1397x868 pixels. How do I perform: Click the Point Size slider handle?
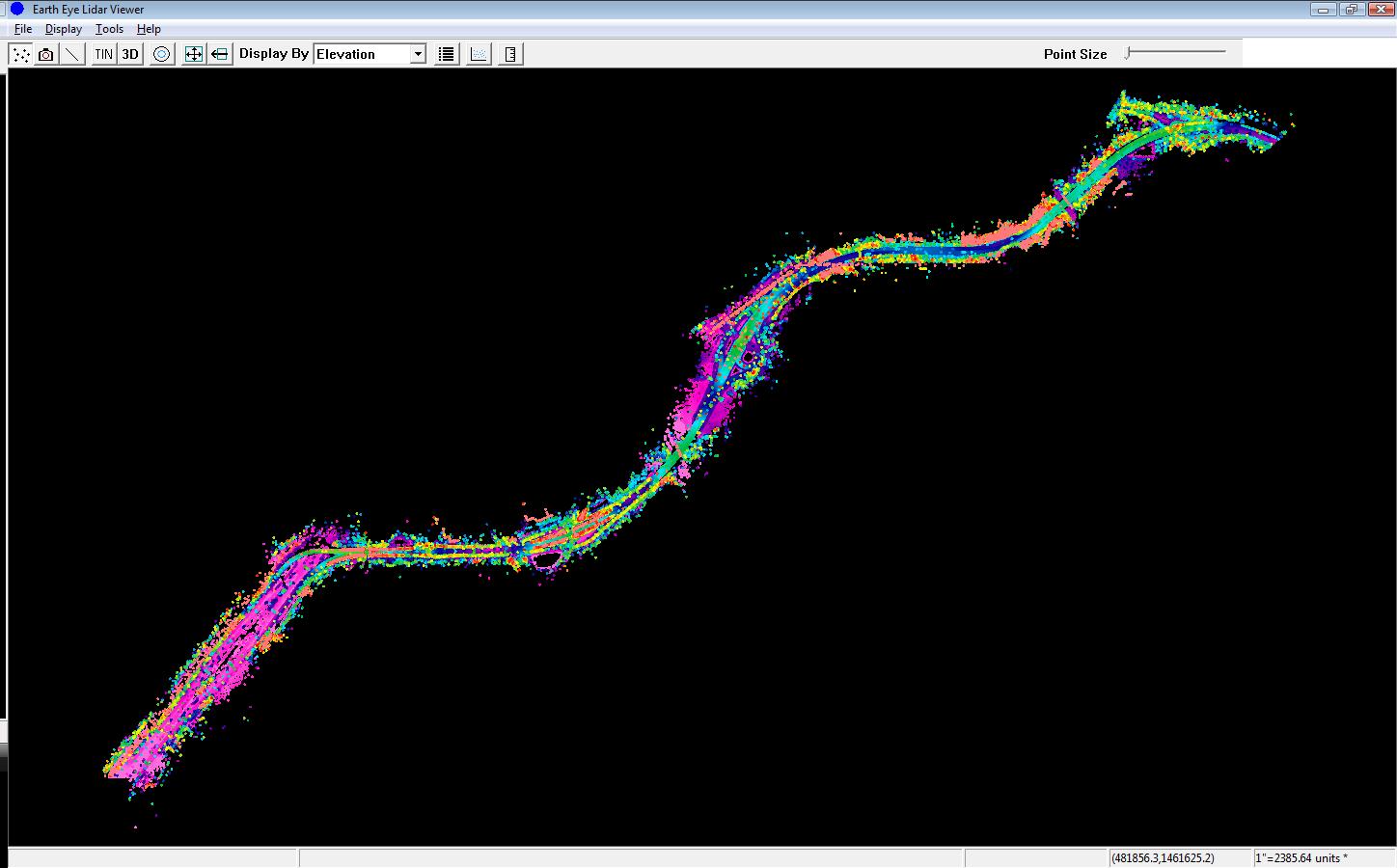tap(1128, 53)
